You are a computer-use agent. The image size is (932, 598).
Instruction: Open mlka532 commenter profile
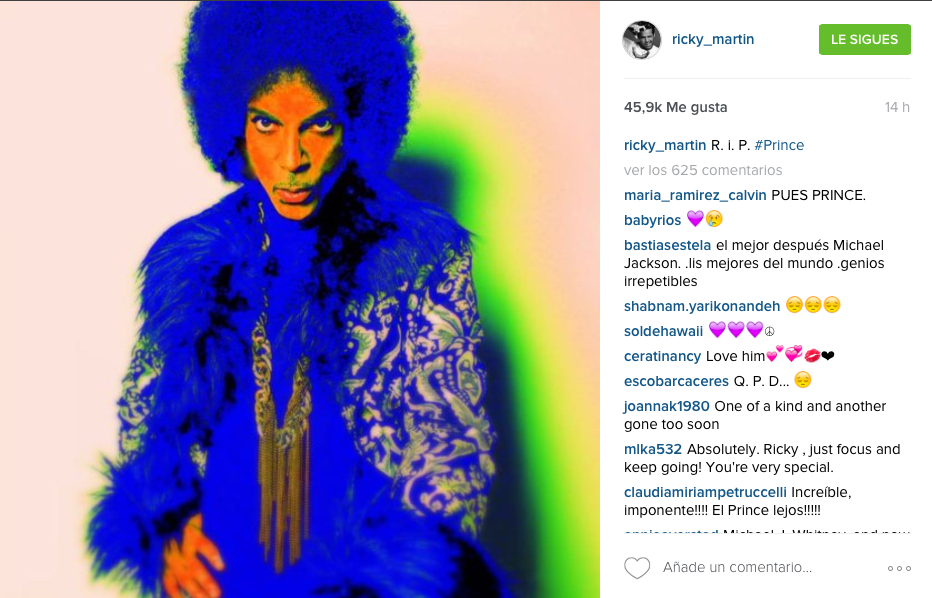click(x=653, y=449)
